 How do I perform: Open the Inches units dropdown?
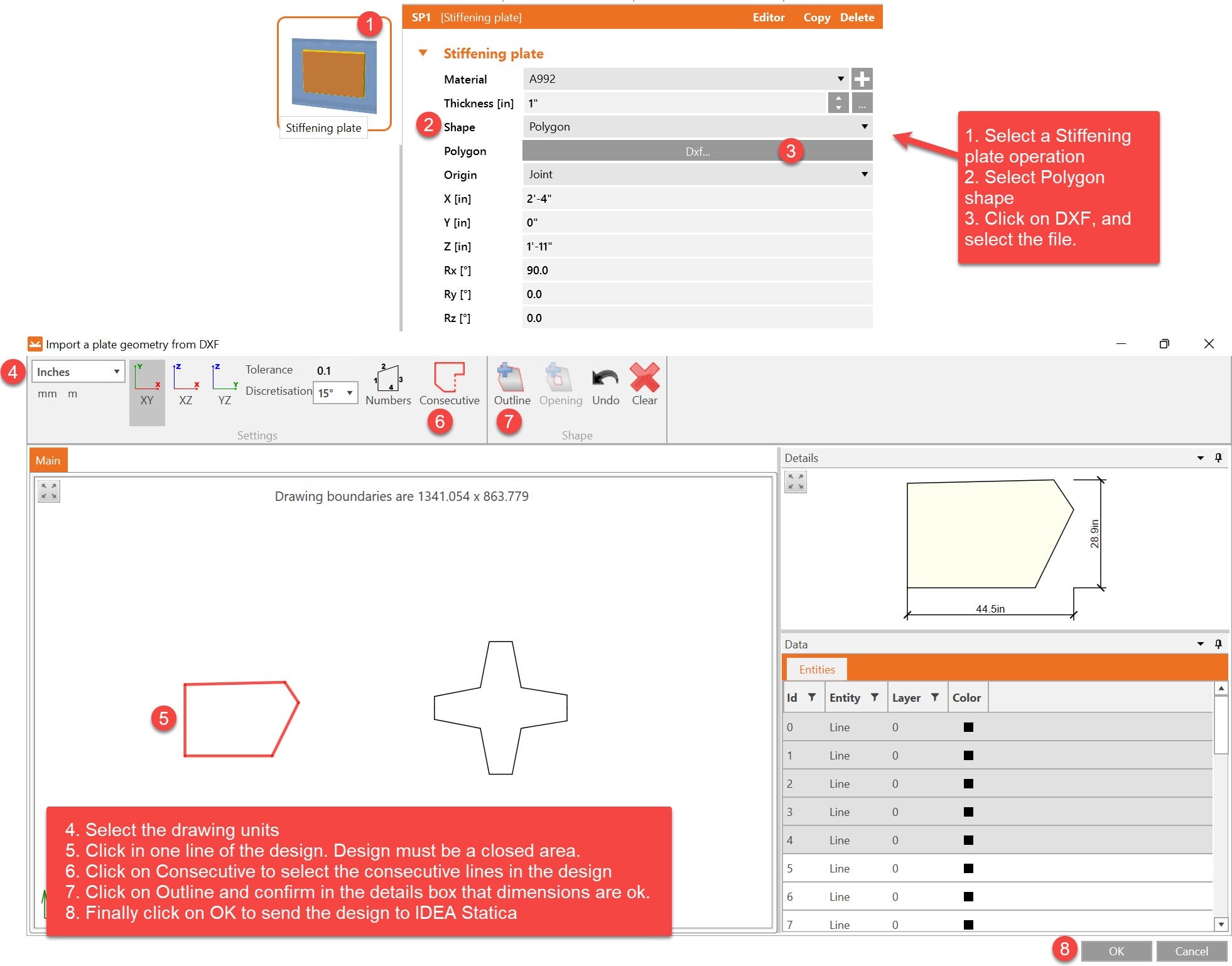point(78,372)
